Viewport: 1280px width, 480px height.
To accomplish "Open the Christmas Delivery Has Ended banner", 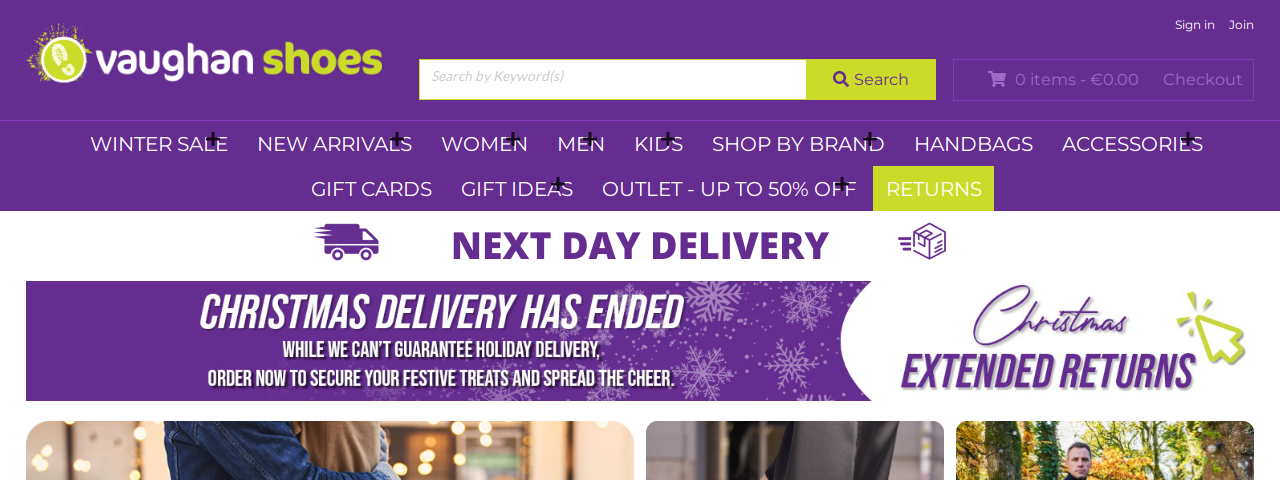I will [448, 341].
